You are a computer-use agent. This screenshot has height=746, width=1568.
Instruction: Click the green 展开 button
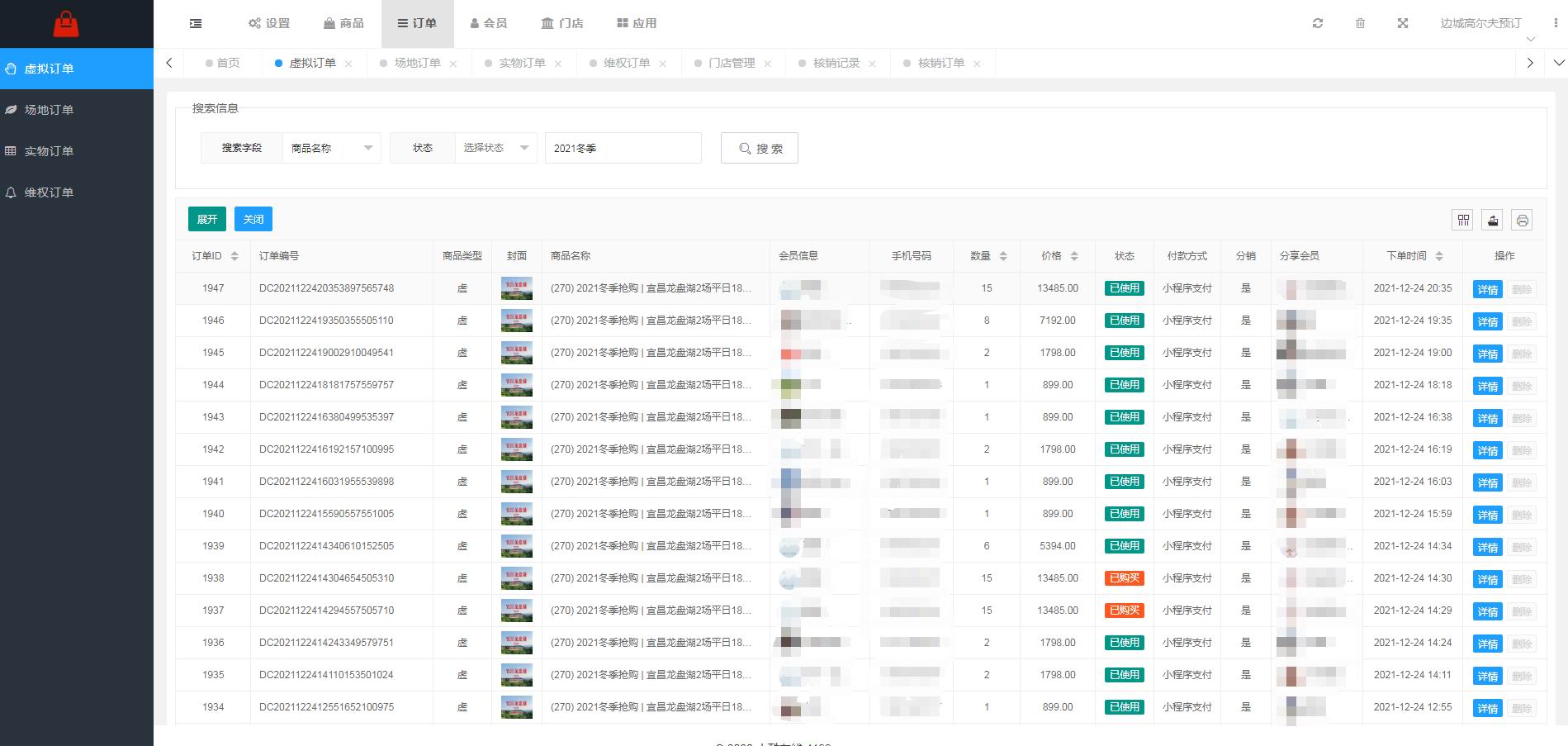[206, 219]
